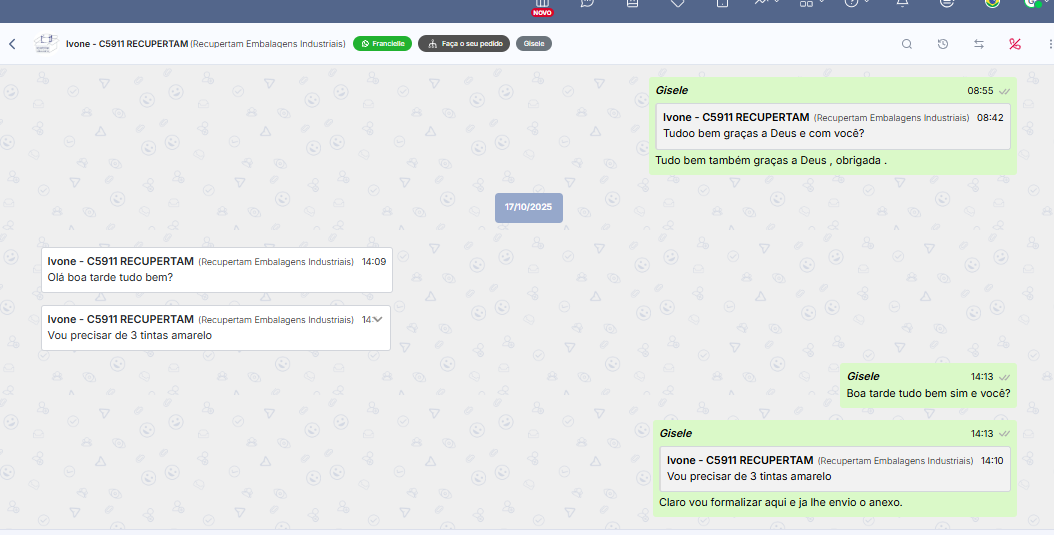Open the NOVO badge icon in top bar
This screenshot has width=1054, height=535.
542,8
